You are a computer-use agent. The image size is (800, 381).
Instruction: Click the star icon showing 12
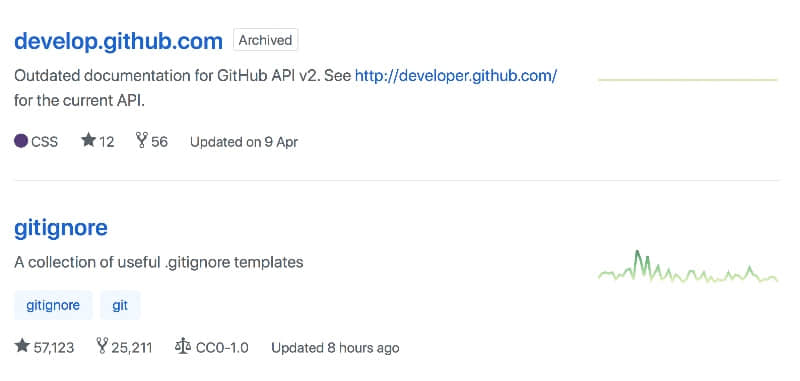point(89,140)
